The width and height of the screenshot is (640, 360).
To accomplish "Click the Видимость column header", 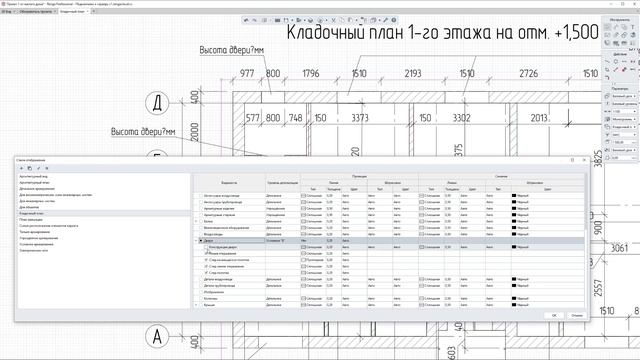I will point(229,183).
